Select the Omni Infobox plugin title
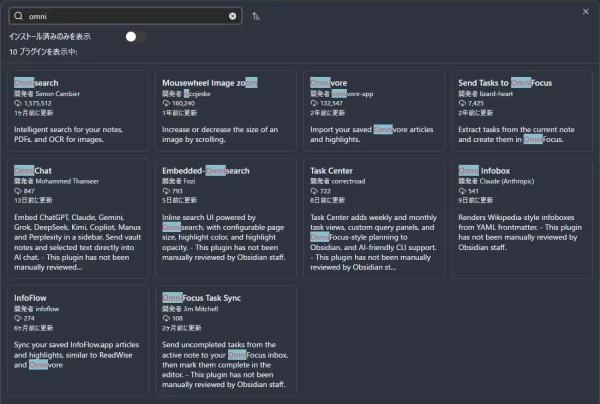Image resolution: width=600 pixels, height=404 pixels. click(484, 171)
